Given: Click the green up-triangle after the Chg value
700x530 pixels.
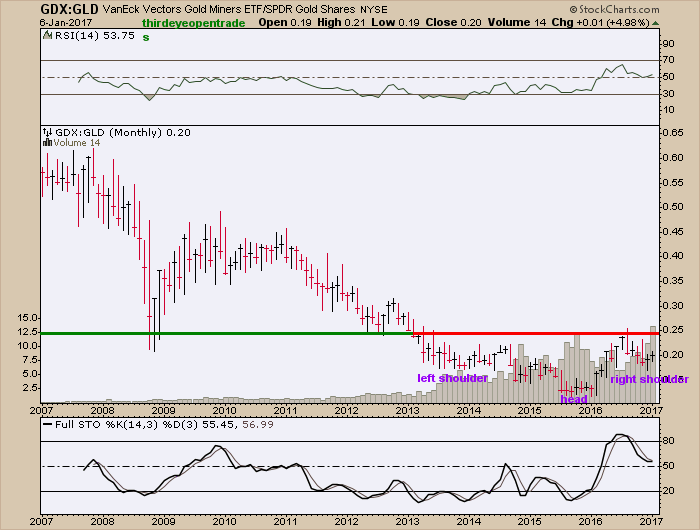Looking at the screenshot, I should tap(655, 23).
